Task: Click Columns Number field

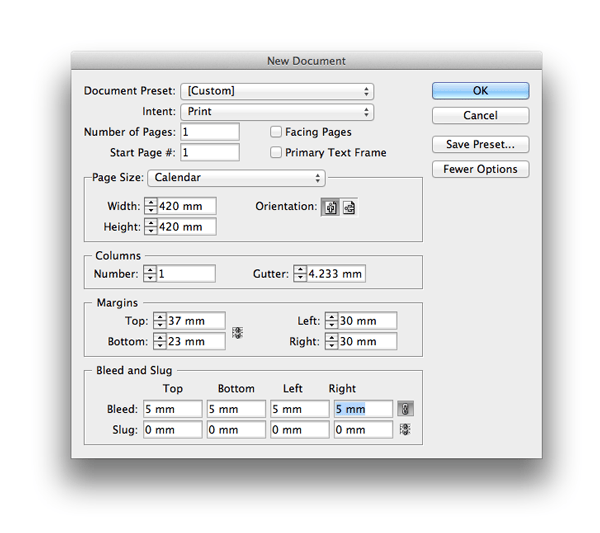Action: coord(186,274)
